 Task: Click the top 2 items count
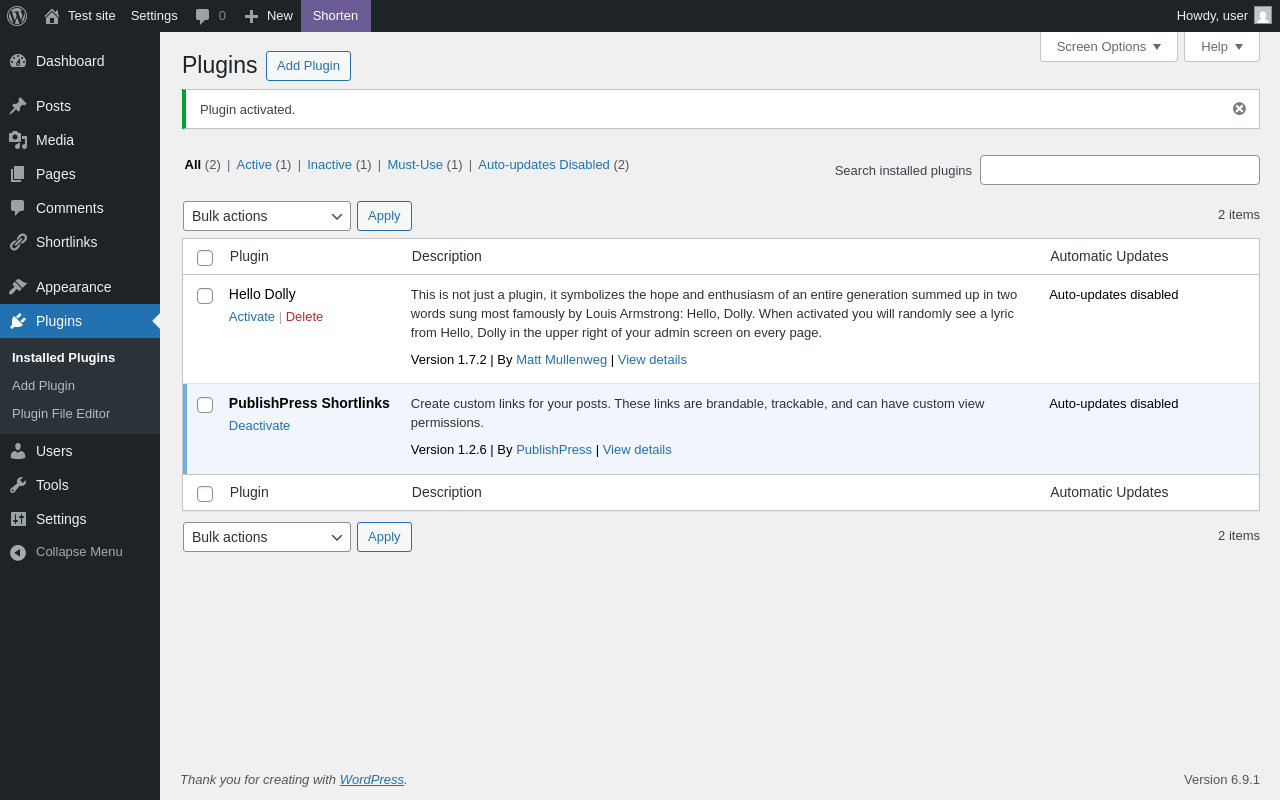tap(1239, 215)
